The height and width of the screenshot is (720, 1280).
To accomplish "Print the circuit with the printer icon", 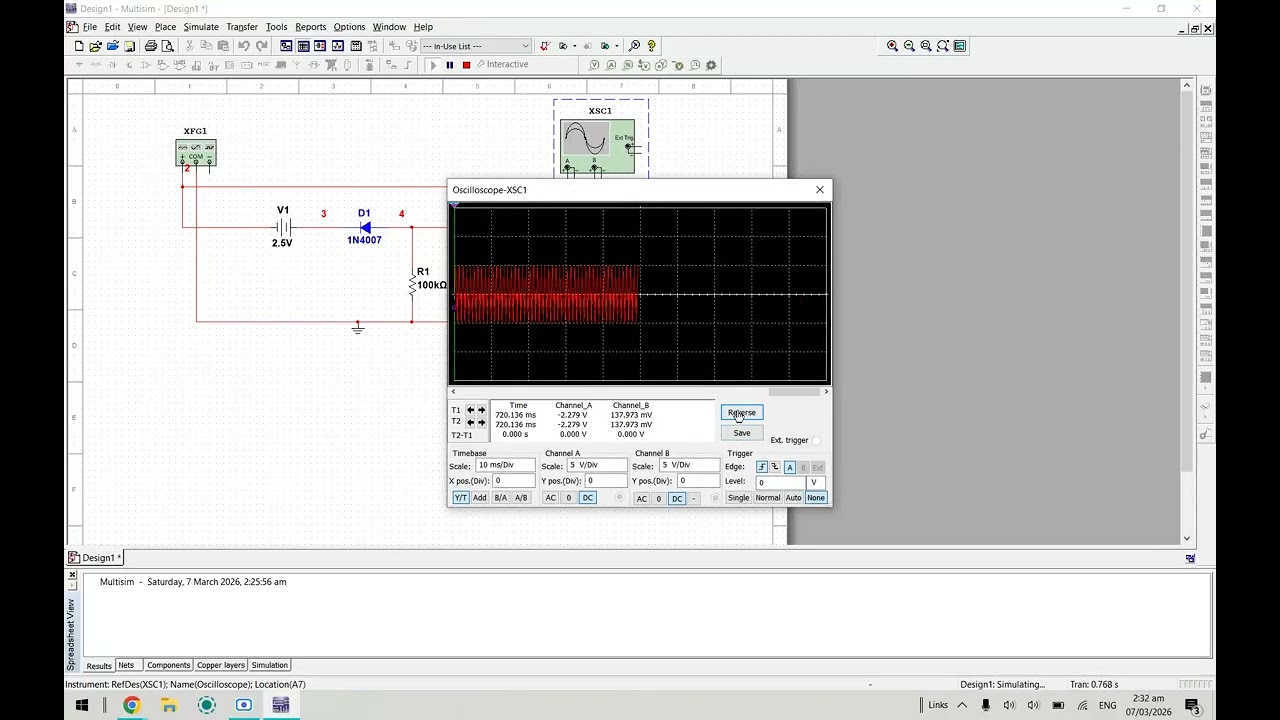I will 151,46.
